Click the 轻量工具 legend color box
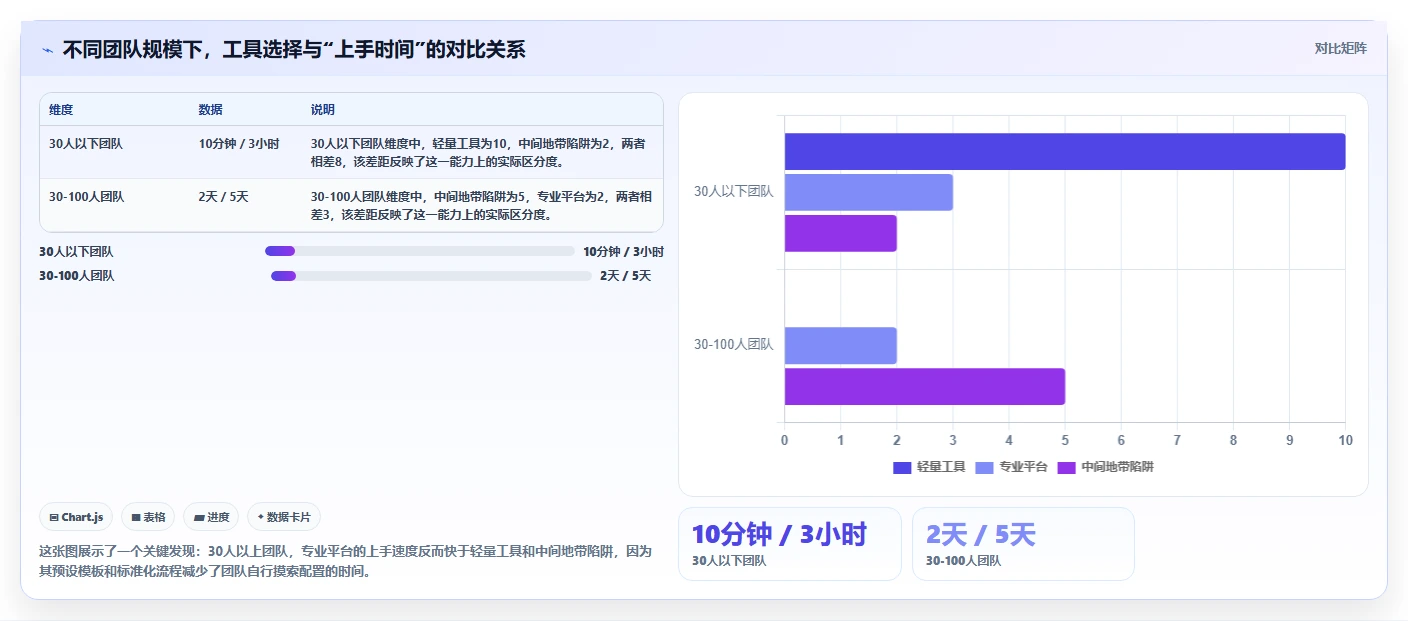Image resolution: width=1408 pixels, height=621 pixels. pos(902,467)
